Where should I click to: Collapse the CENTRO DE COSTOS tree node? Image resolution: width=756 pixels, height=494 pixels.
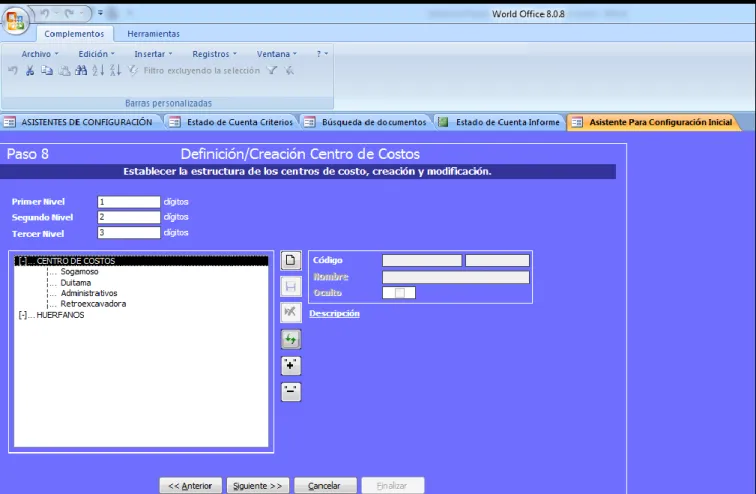(x=23, y=261)
